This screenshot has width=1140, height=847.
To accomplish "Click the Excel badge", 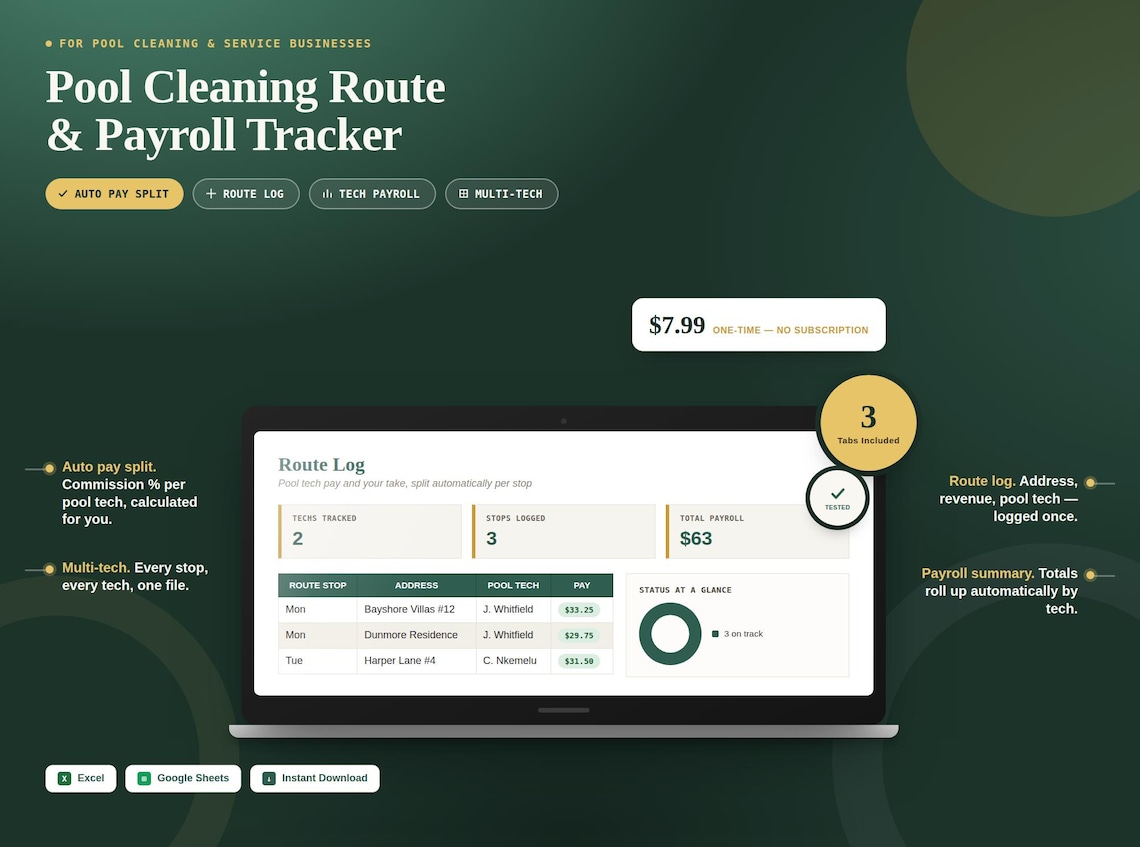I will 81,779.
